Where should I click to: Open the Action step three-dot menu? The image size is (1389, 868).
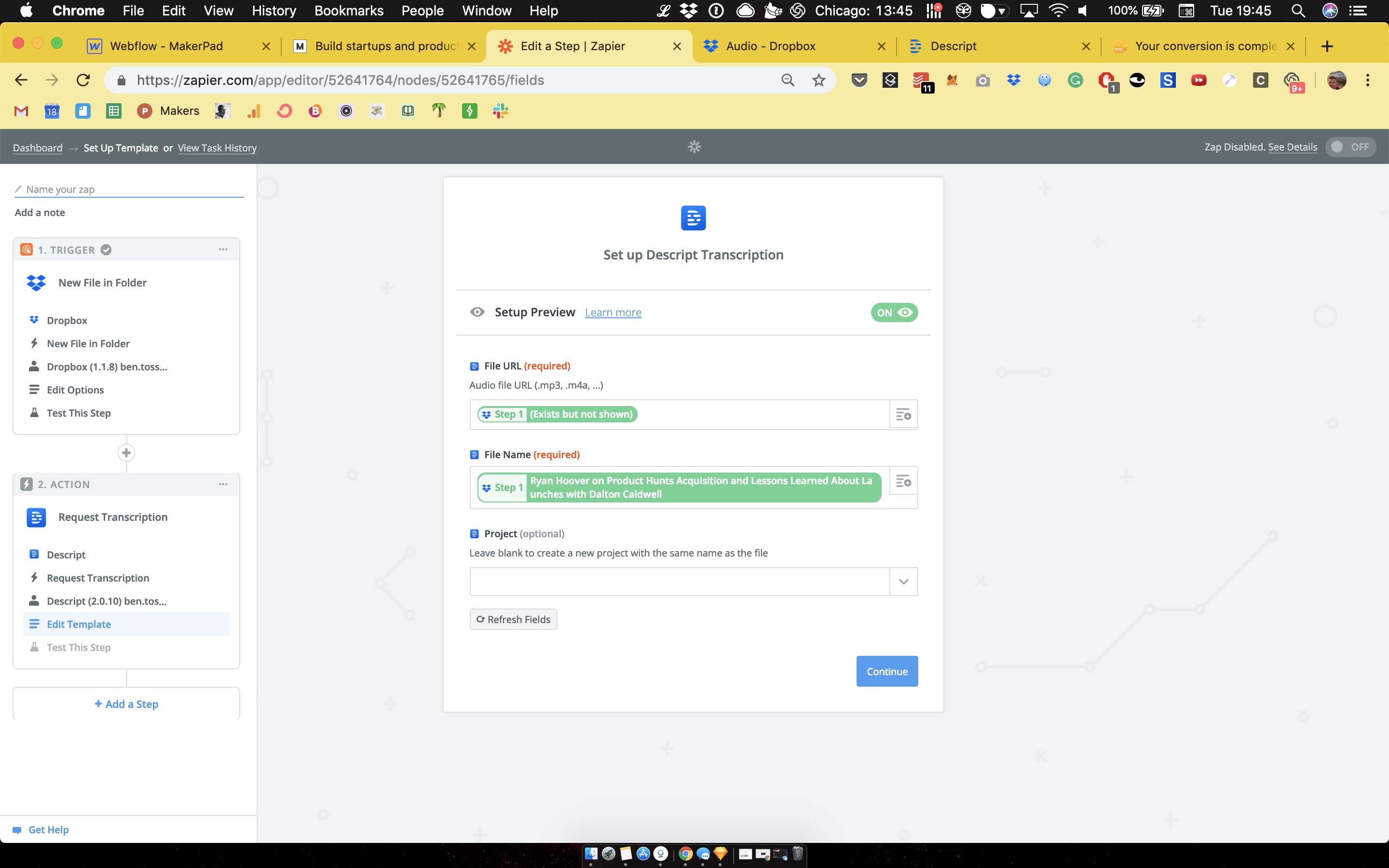click(223, 484)
